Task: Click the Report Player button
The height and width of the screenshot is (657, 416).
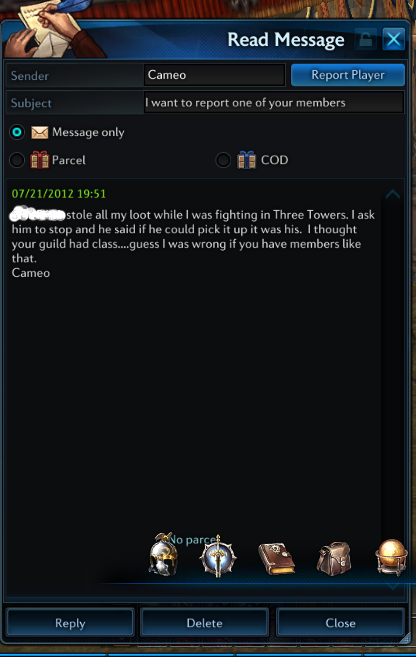Action: [x=348, y=75]
